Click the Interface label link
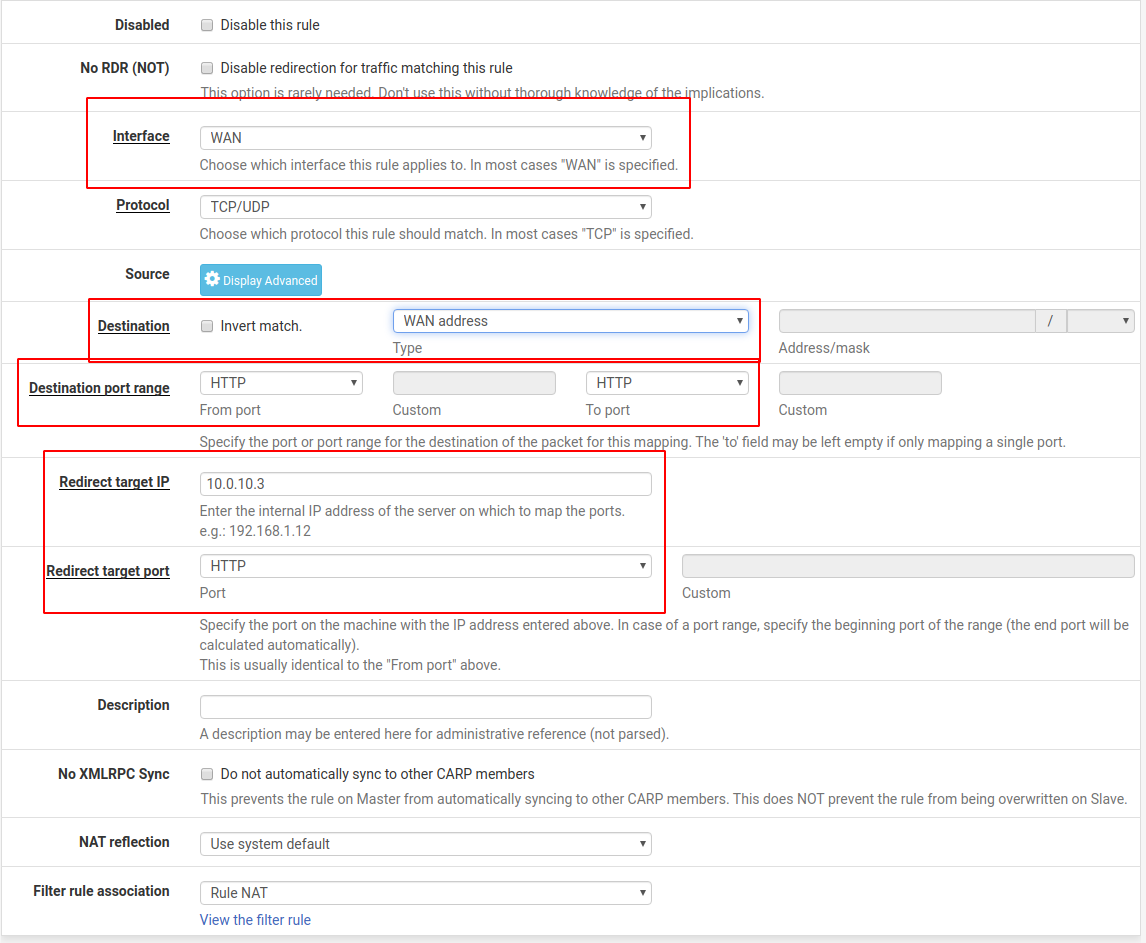1146x943 pixels. (x=141, y=136)
